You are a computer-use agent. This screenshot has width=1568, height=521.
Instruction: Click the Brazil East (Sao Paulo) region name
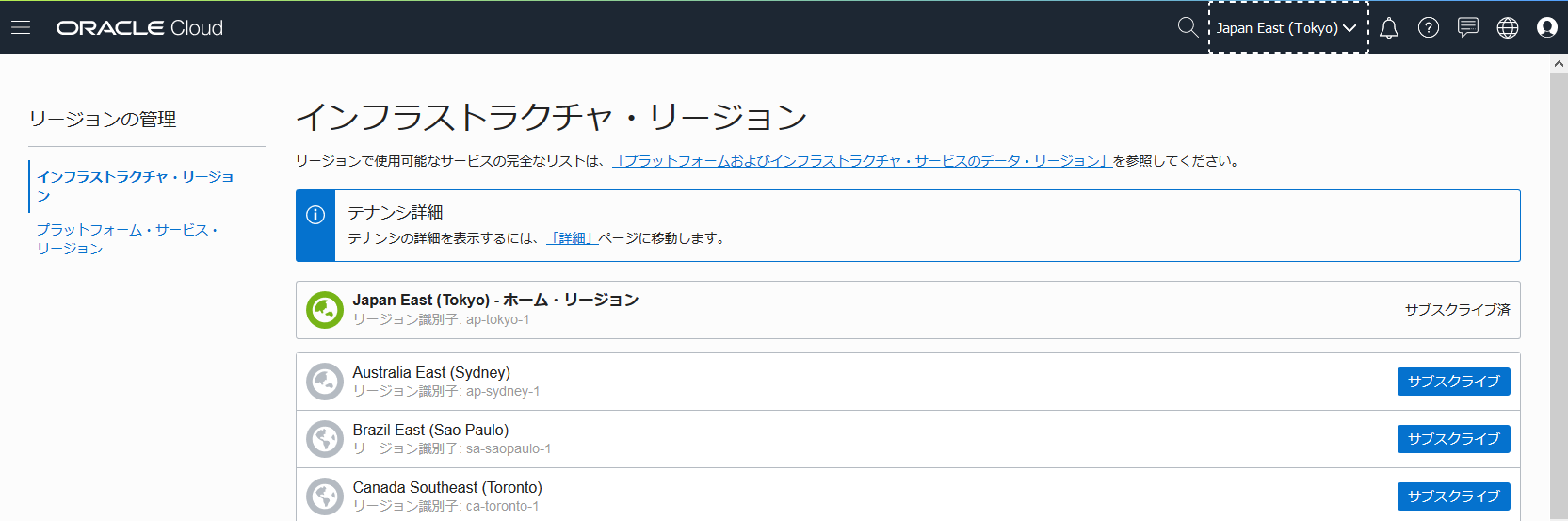click(x=430, y=430)
